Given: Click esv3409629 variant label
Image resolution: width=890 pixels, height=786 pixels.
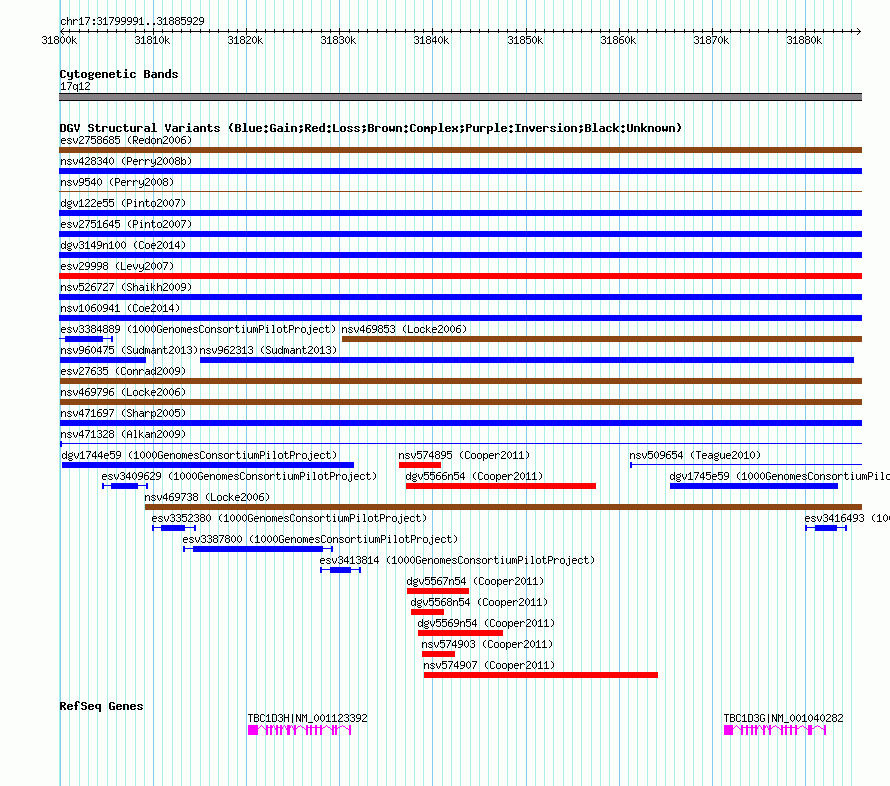Looking at the screenshot, I should click(240, 476).
